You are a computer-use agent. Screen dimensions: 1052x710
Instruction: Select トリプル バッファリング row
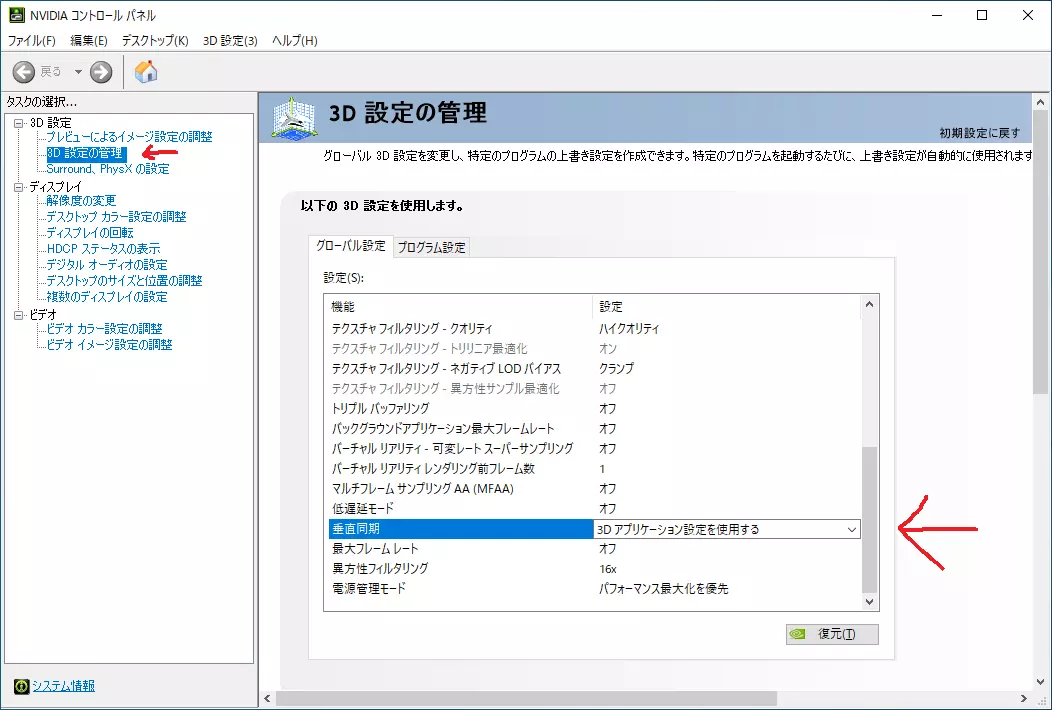[594, 409]
